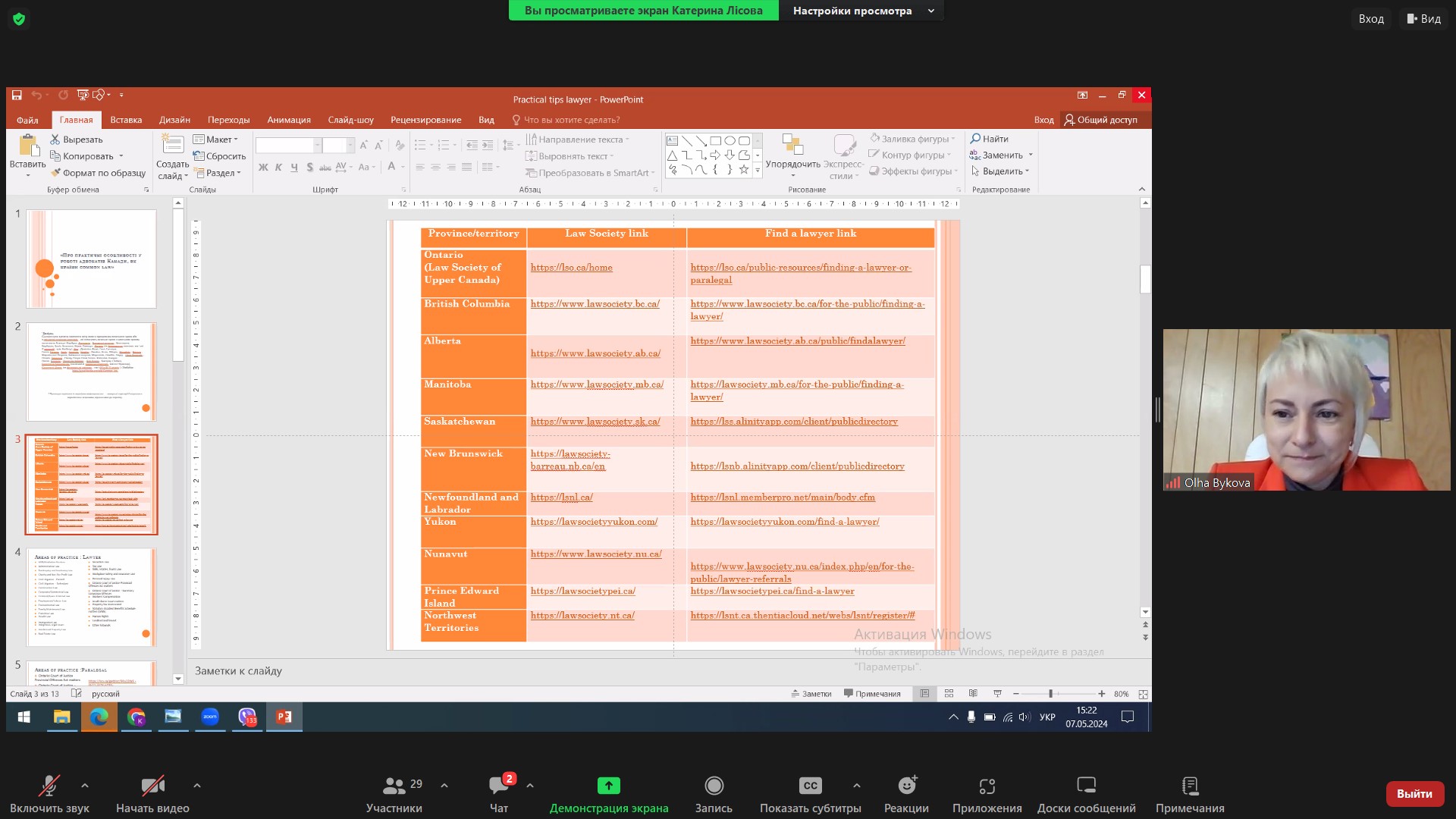The image size is (1456, 819).
Task: Click Record (Запись) in Zoom
Action: coord(714,794)
